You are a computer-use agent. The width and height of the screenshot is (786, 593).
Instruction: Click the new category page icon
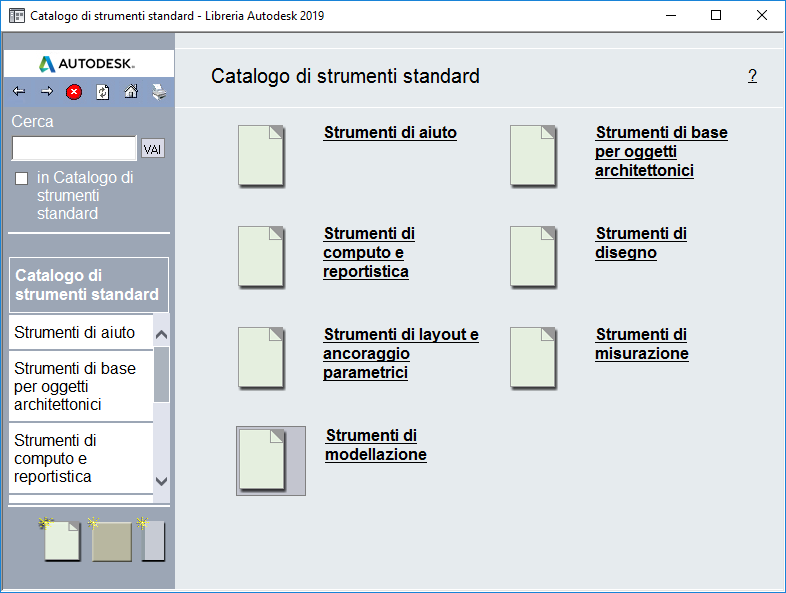tap(62, 541)
